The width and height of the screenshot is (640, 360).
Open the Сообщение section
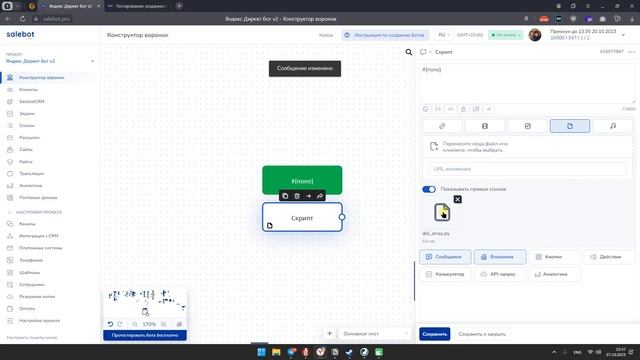pyautogui.click(x=445, y=257)
